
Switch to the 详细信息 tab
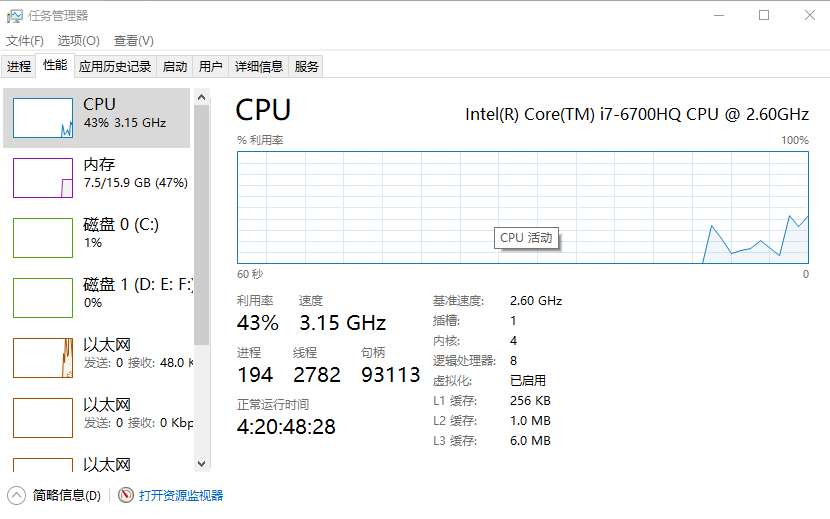(x=259, y=67)
